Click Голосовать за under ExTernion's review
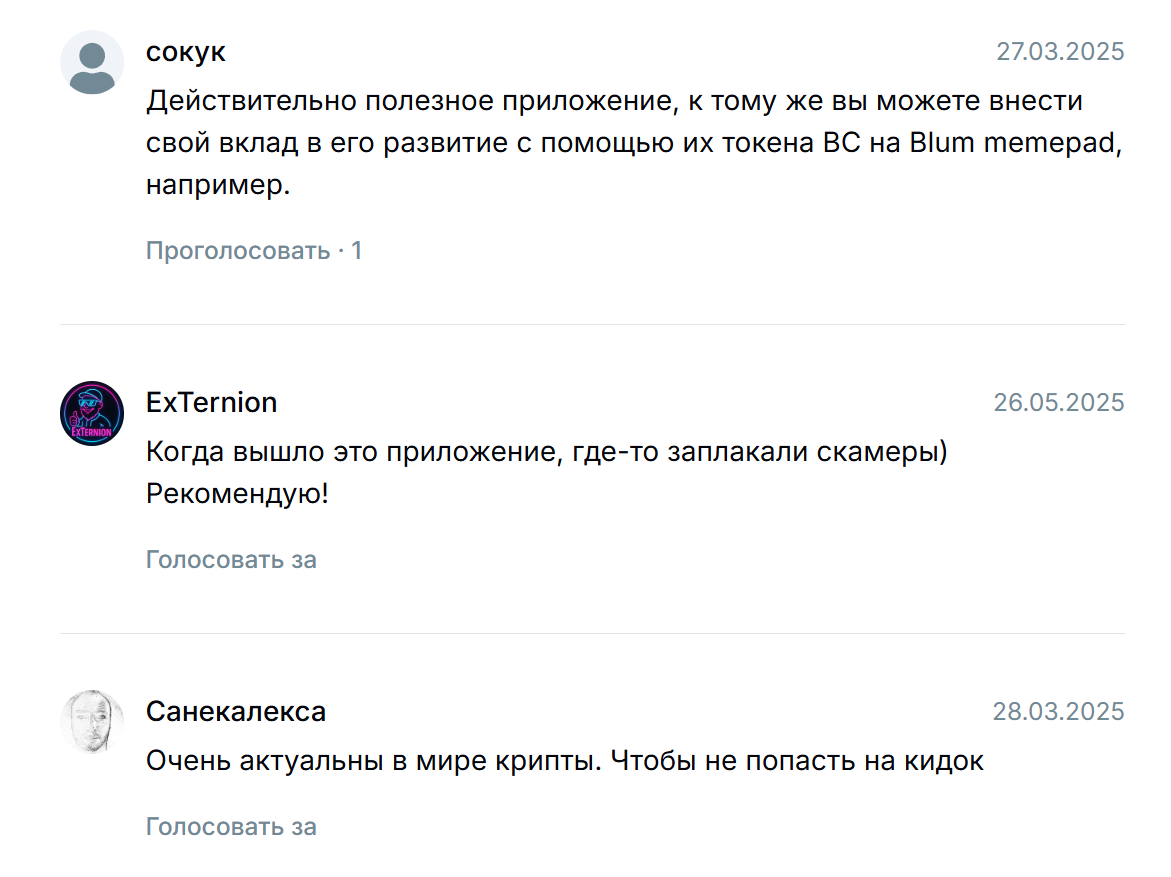 (232, 560)
